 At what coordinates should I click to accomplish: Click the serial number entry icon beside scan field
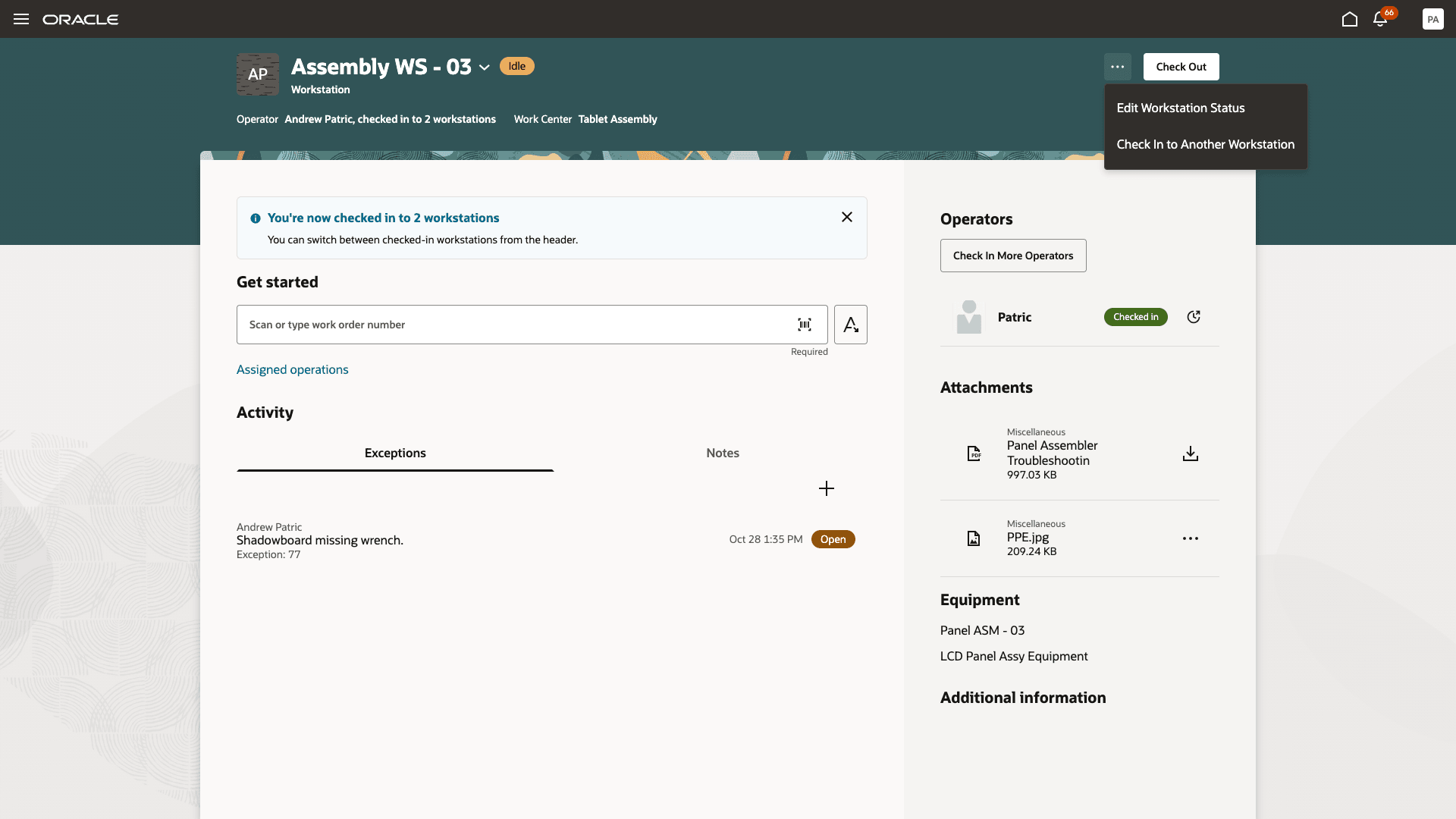point(850,325)
